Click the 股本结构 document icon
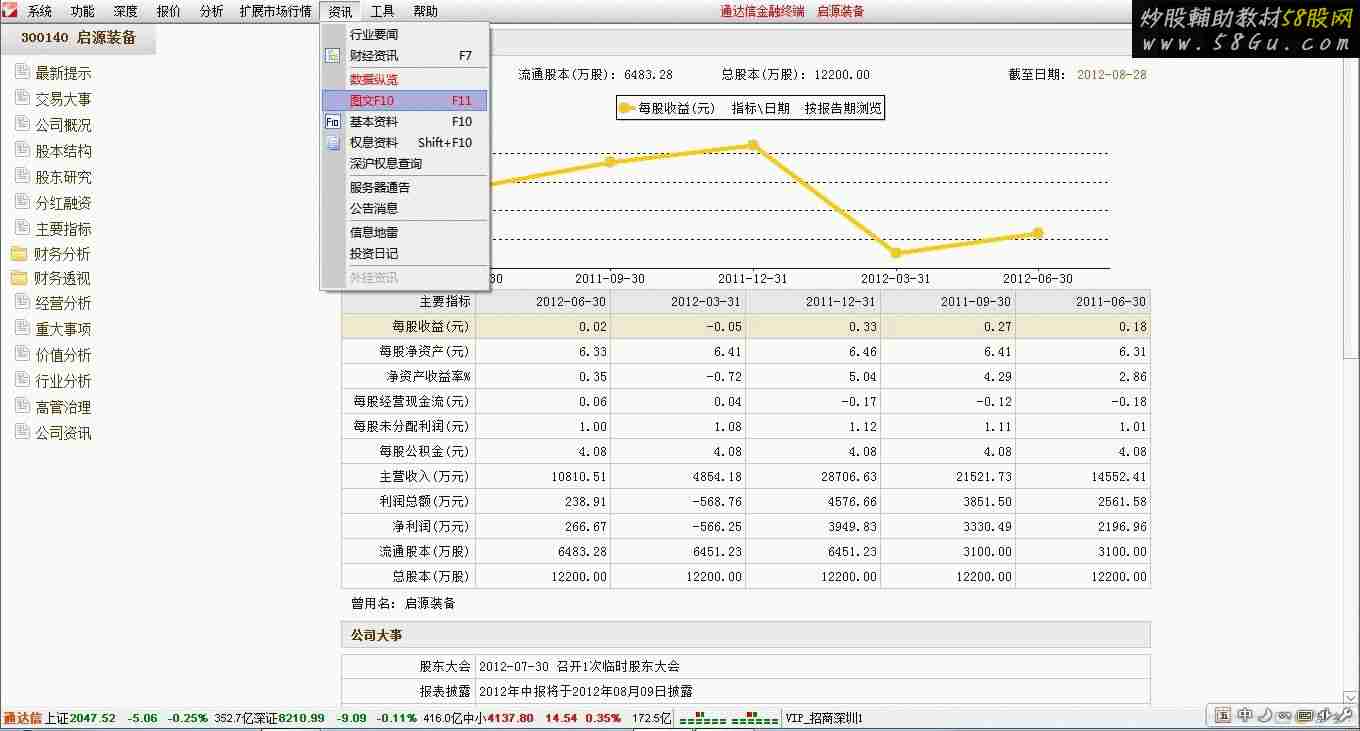This screenshot has height=731, width=1360. coord(22,150)
